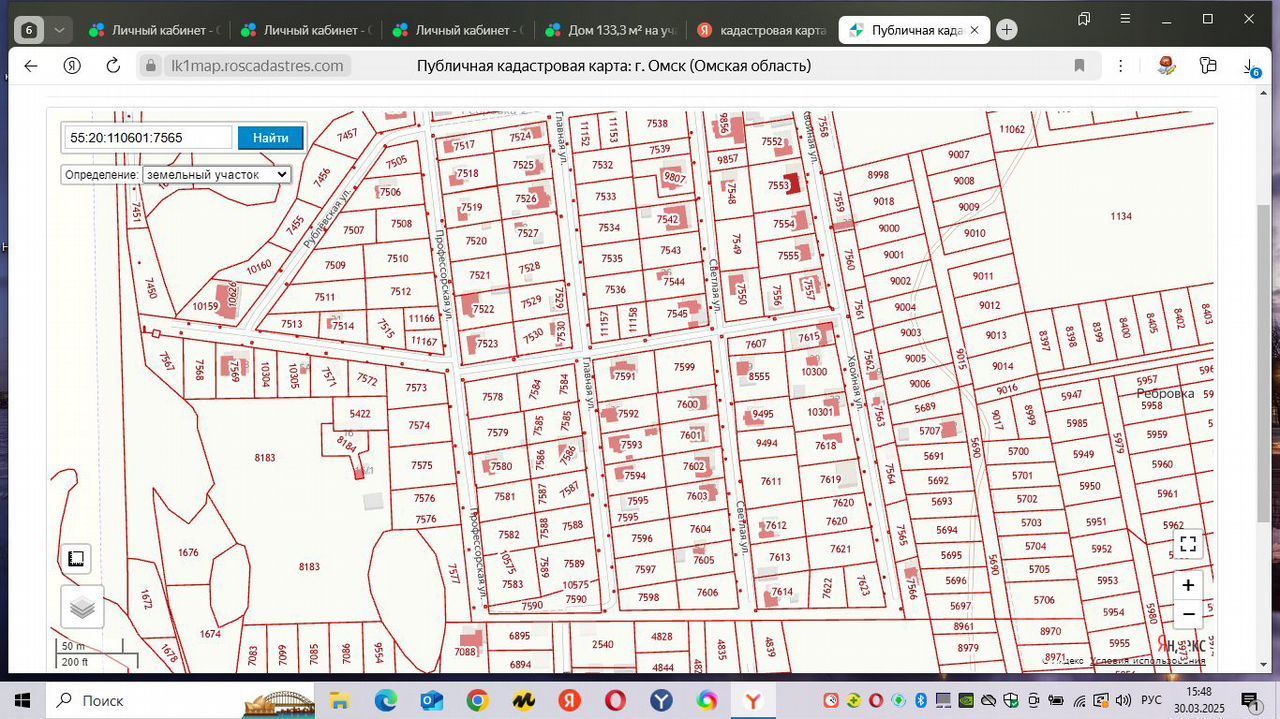Open the browser extension icon with the red character
Screen dimensions: 1280x719
[x=1166, y=66]
